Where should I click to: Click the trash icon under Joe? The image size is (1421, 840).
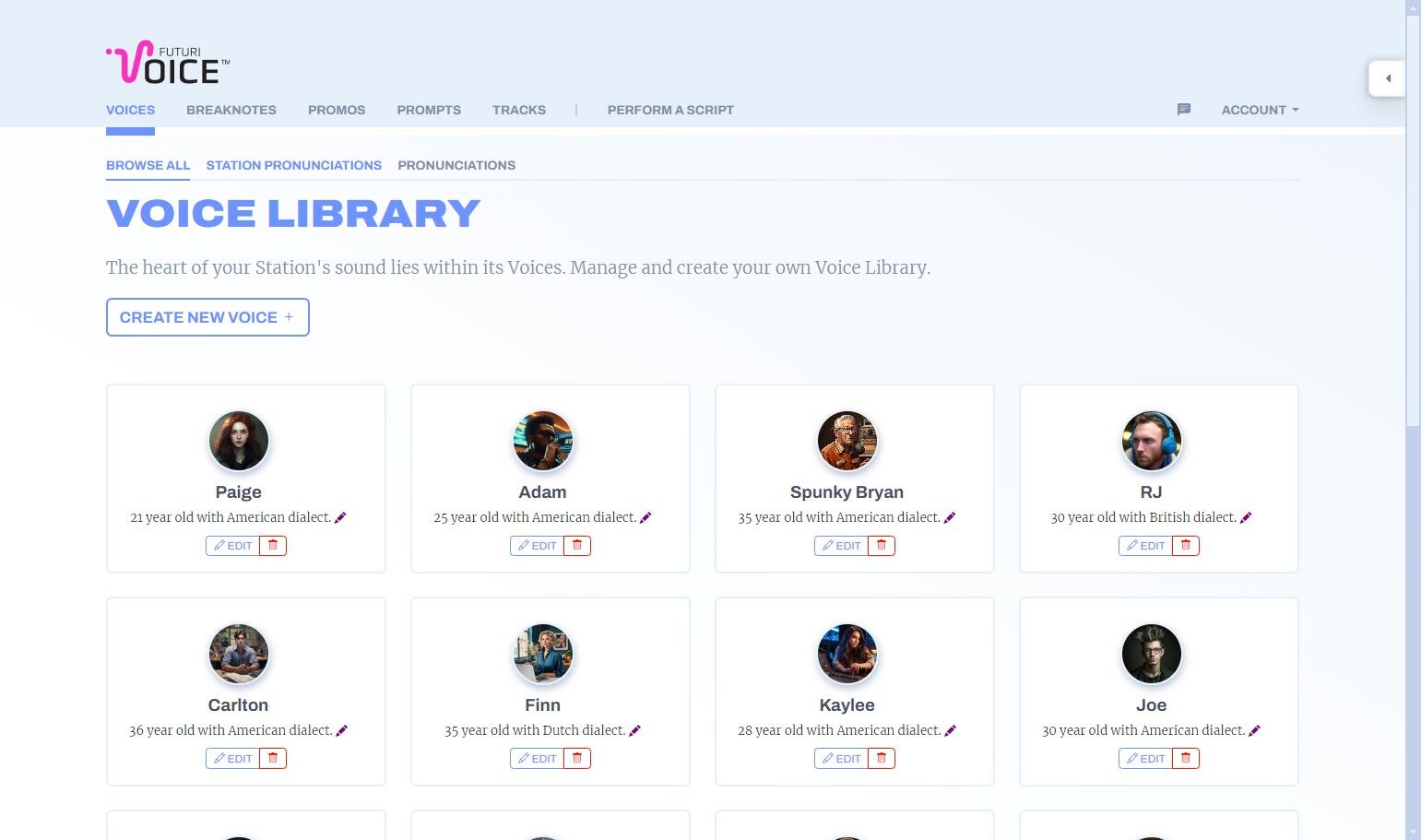coord(1186,759)
